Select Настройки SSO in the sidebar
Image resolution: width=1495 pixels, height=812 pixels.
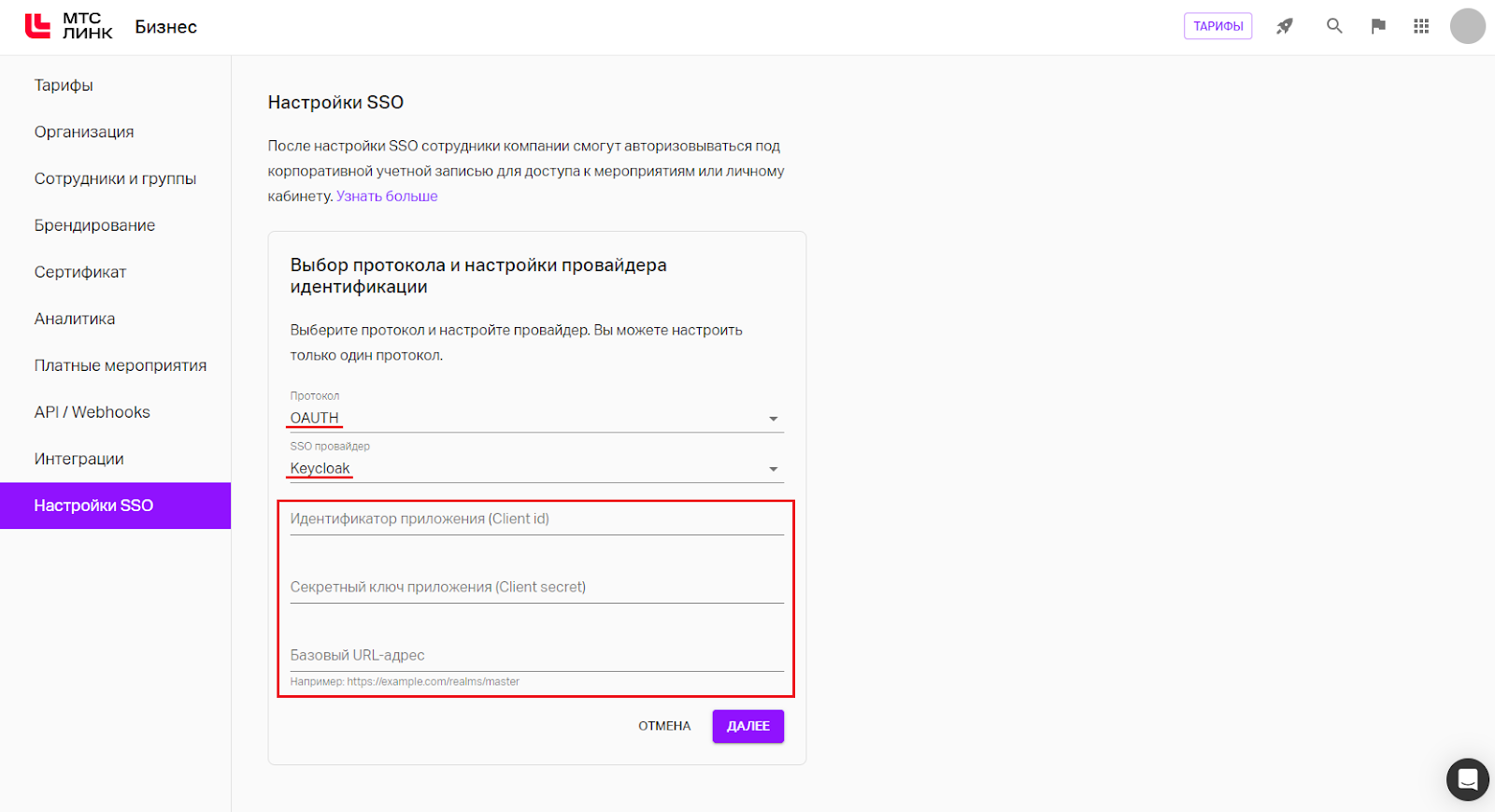click(x=115, y=506)
